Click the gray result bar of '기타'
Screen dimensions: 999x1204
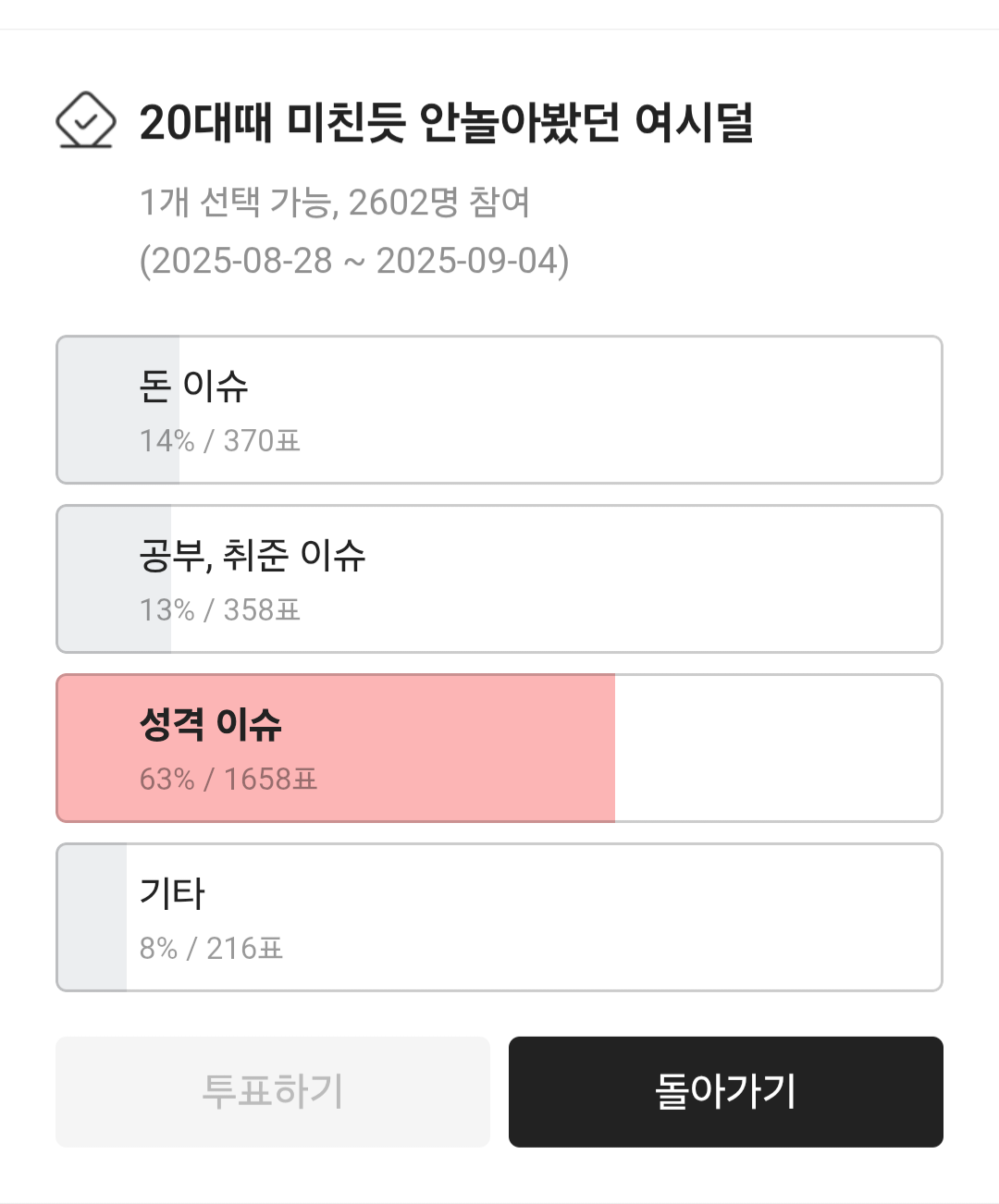[92, 917]
